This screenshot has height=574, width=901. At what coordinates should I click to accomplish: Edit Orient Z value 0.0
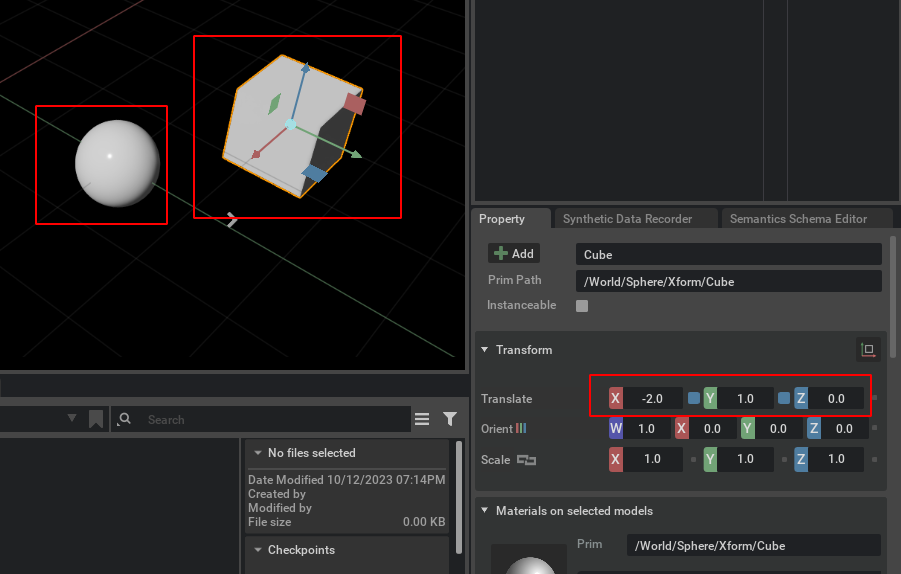point(844,429)
